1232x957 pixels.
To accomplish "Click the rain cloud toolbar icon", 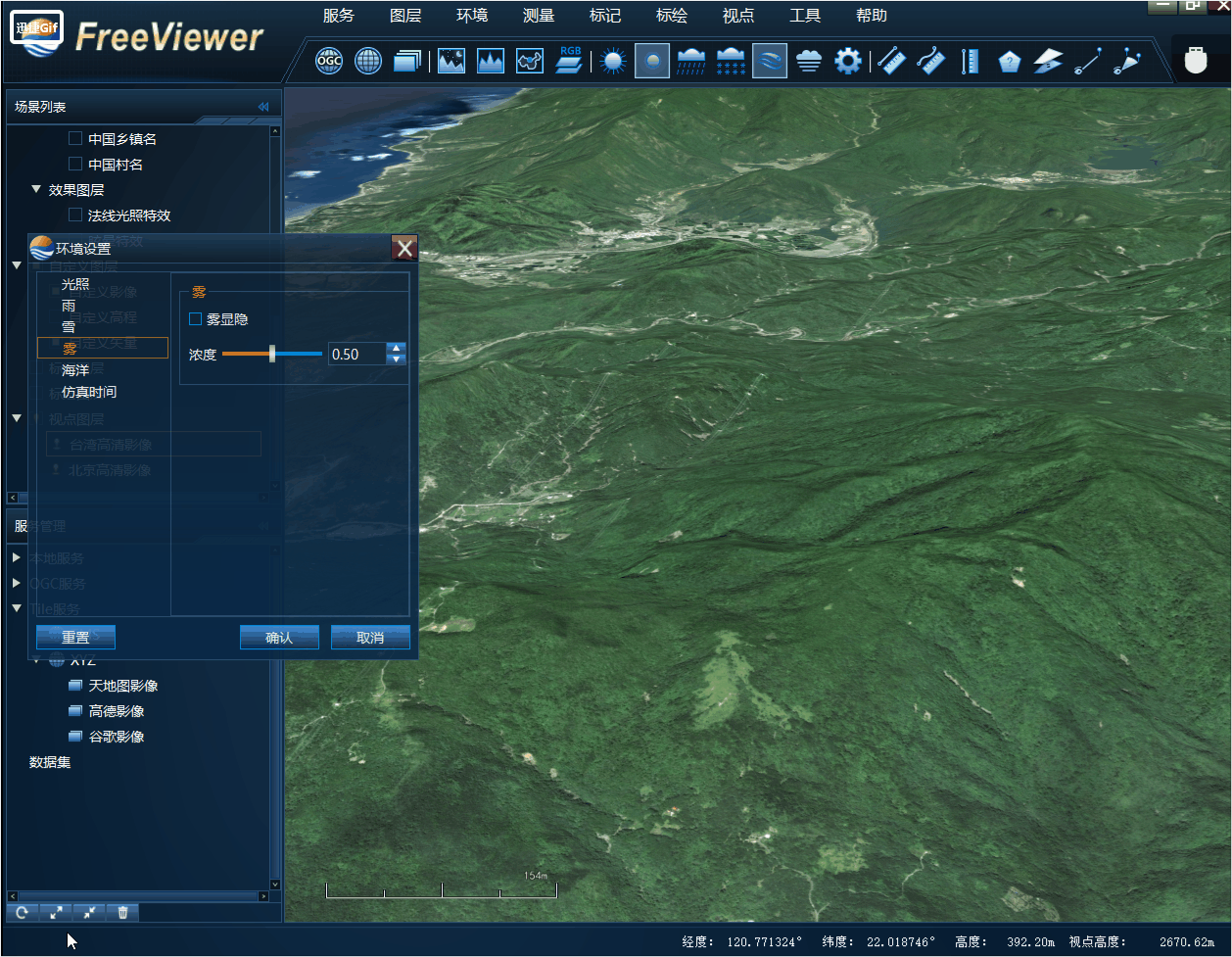I will pos(691,62).
